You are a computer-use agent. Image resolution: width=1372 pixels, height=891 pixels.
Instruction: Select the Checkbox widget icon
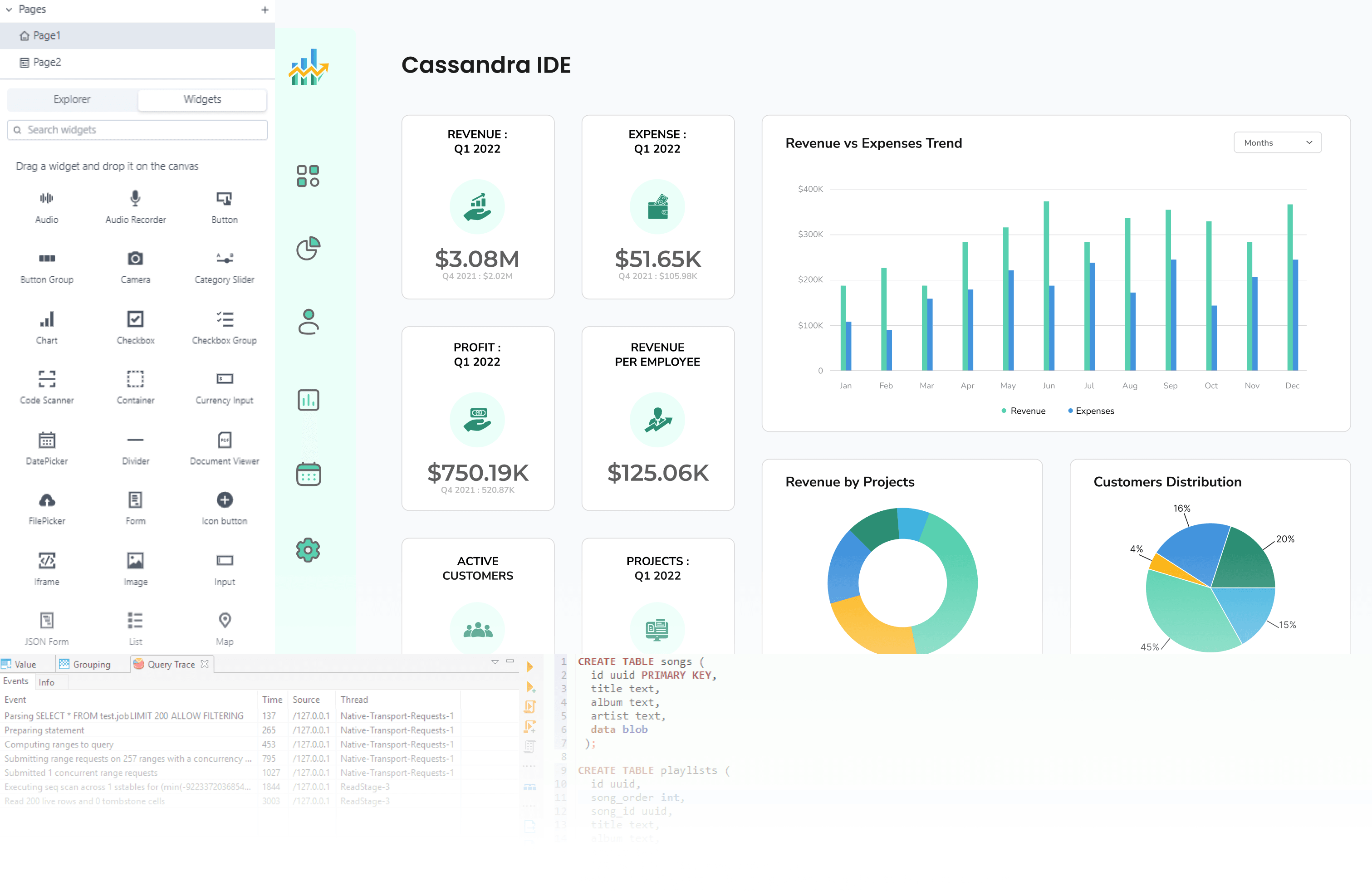click(136, 319)
